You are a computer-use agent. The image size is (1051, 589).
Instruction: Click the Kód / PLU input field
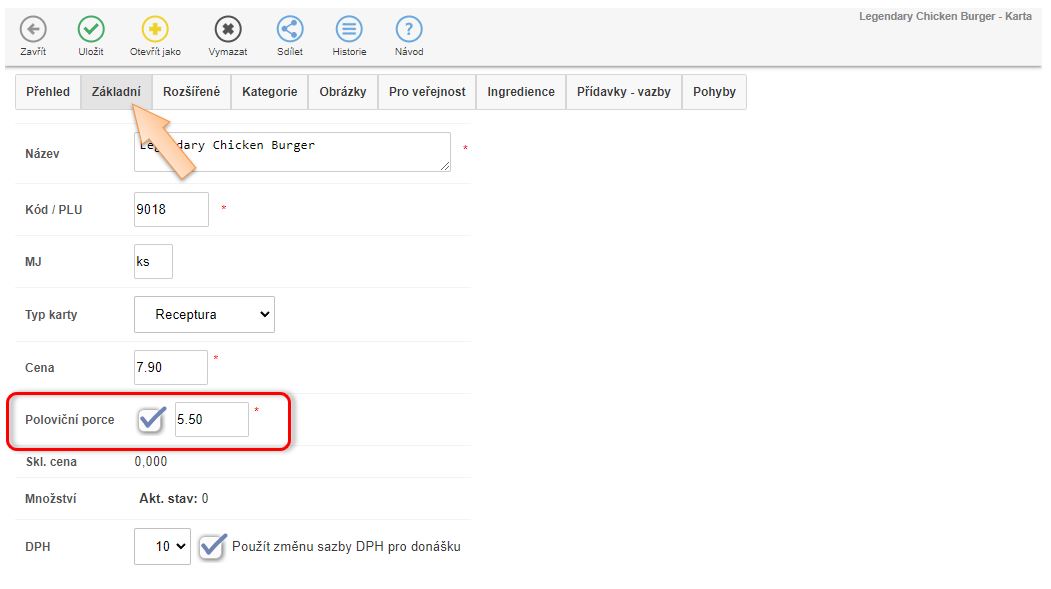pos(171,209)
